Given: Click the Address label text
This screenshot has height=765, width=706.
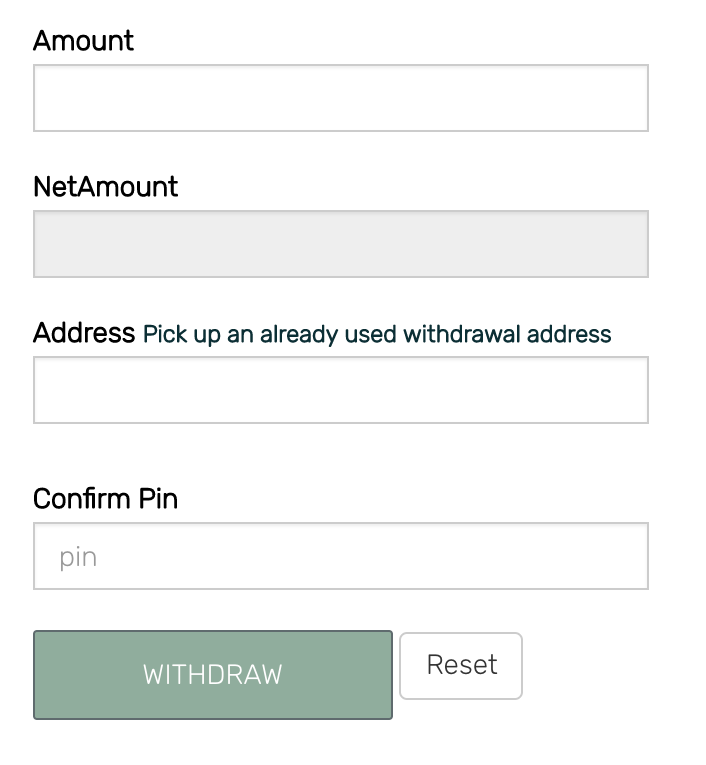Looking at the screenshot, I should pyautogui.click(x=83, y=333).
